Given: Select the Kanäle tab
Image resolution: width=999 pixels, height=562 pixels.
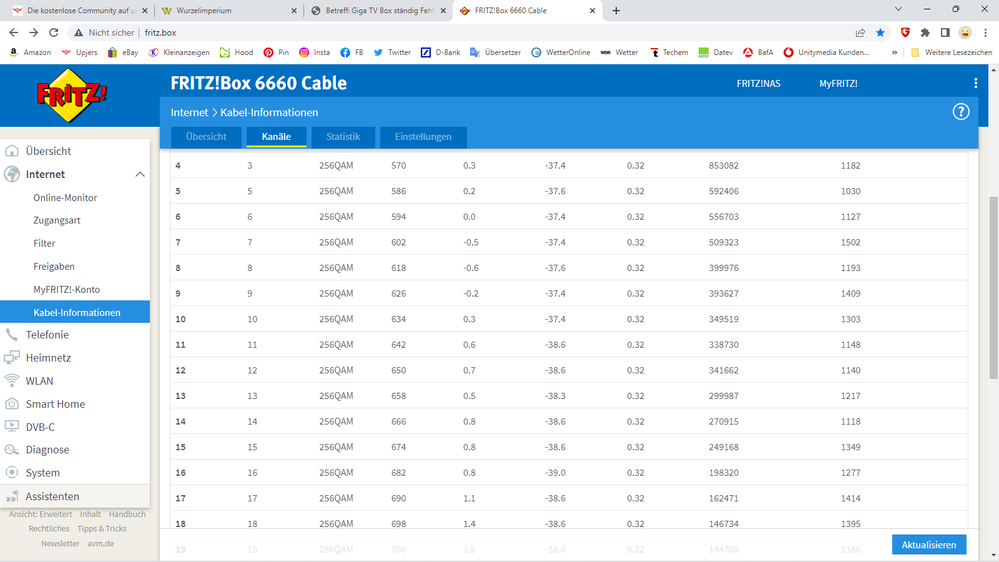Looking at the screenshot, I should click(277, 136).
